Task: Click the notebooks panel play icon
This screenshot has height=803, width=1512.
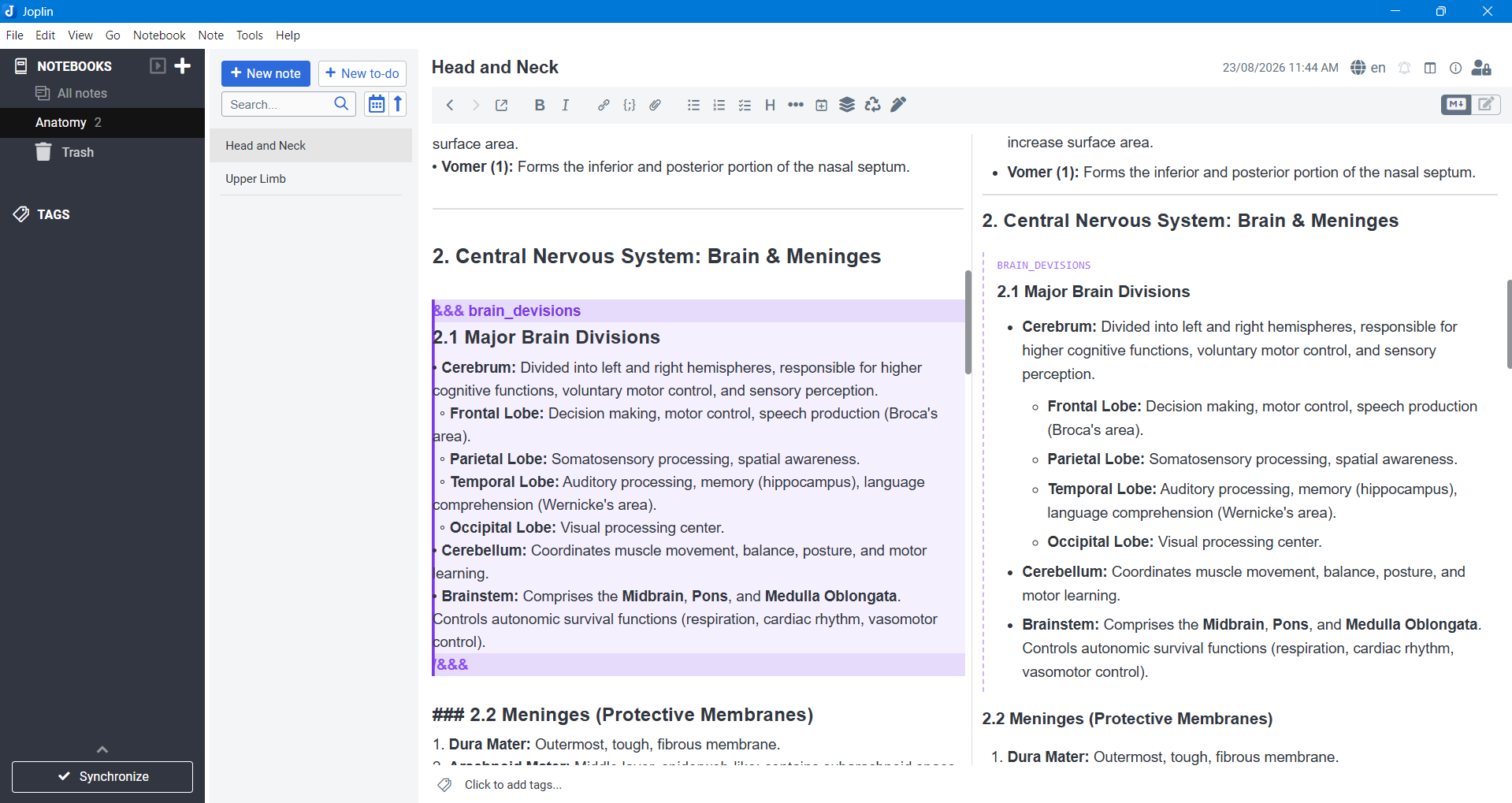Action: point(158,65)
